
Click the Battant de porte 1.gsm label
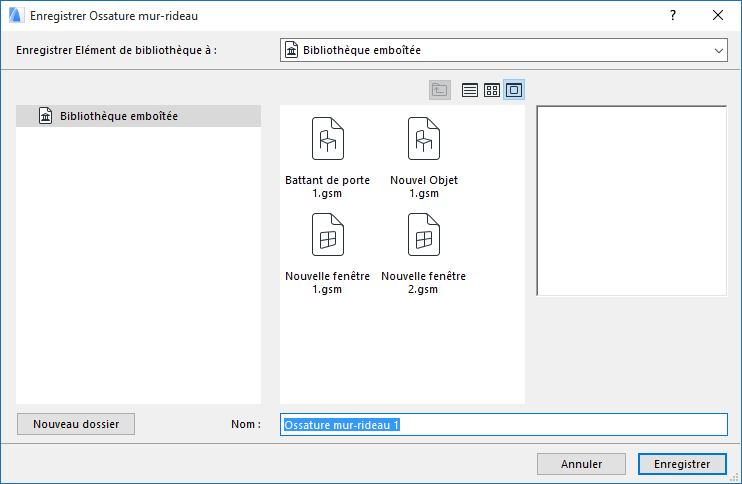(x=327, y=187)
